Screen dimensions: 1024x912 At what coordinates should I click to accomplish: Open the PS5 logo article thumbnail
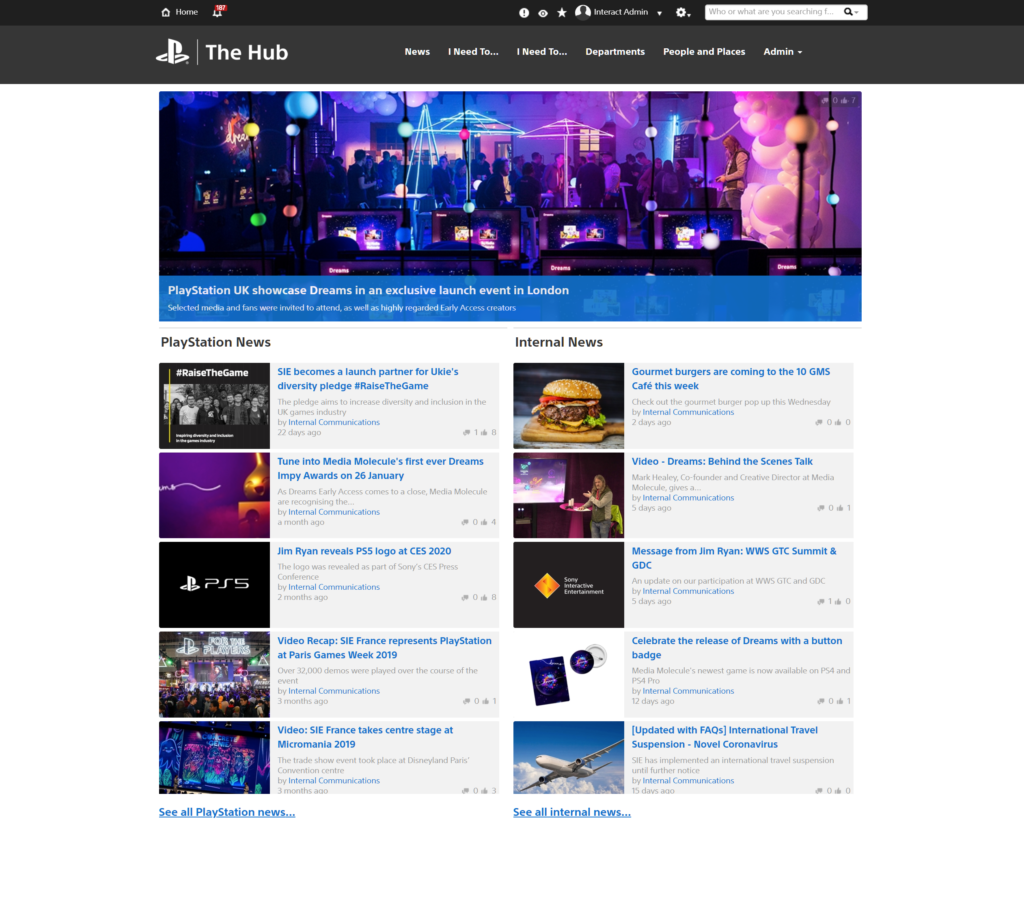click(214, 584)
